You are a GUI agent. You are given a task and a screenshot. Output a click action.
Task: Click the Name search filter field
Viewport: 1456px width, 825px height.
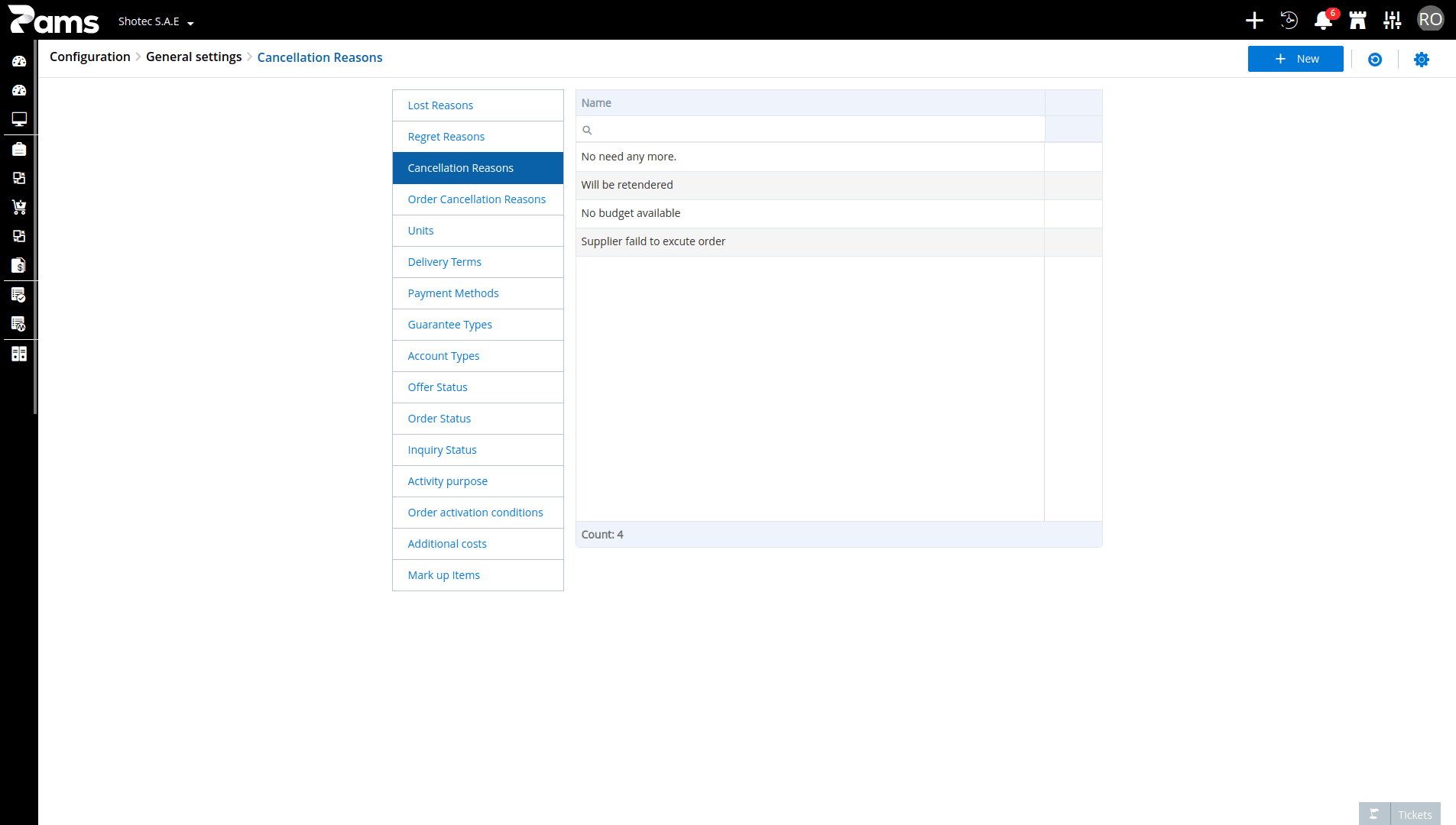[810, 130]
